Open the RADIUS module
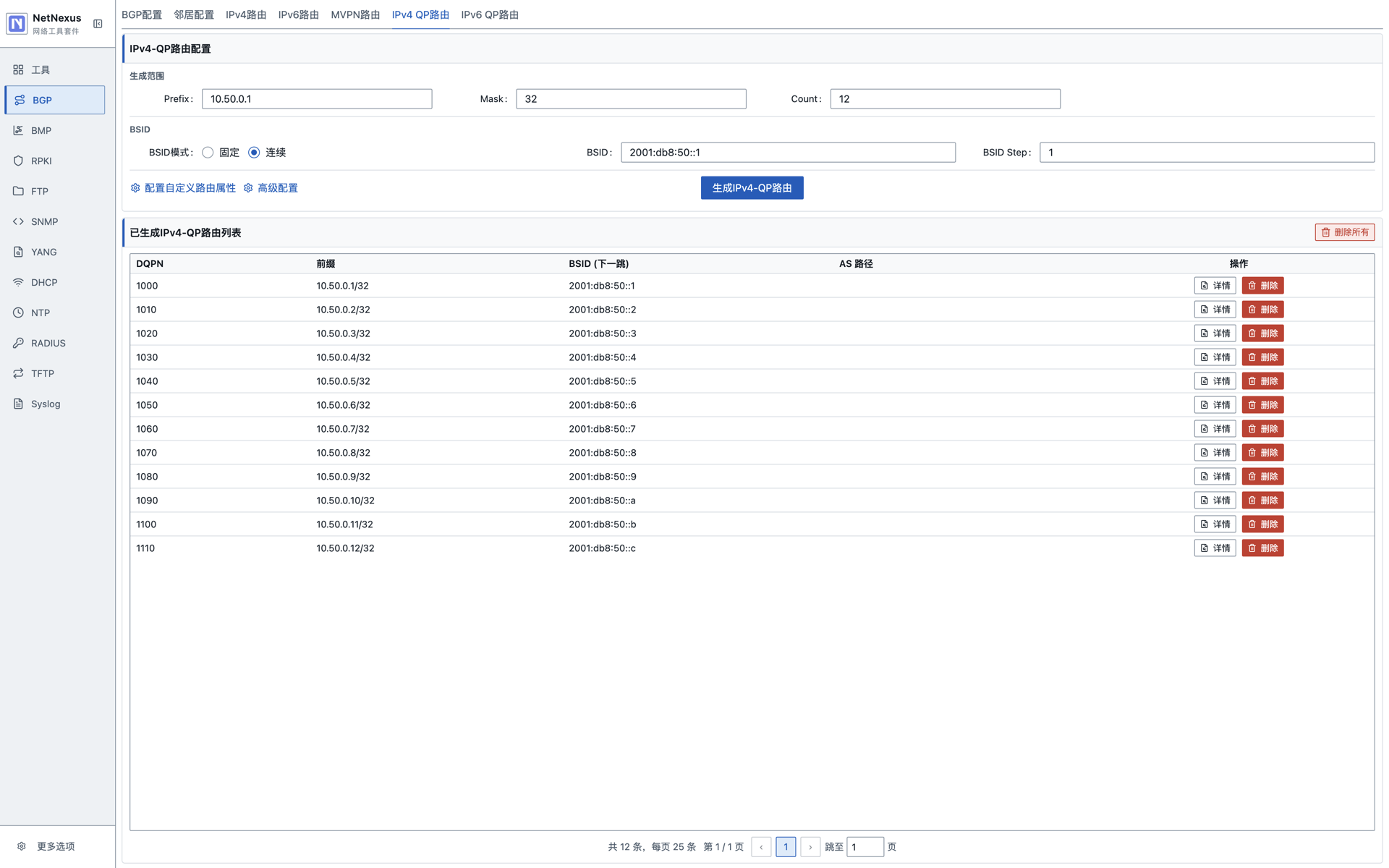 tap(55, 343)
